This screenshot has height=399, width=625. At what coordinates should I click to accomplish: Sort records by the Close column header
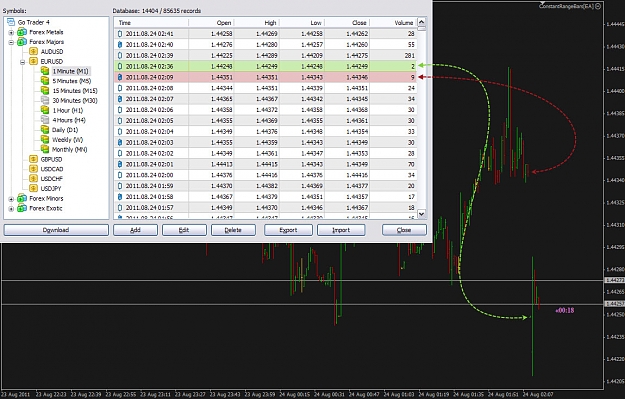347,23
